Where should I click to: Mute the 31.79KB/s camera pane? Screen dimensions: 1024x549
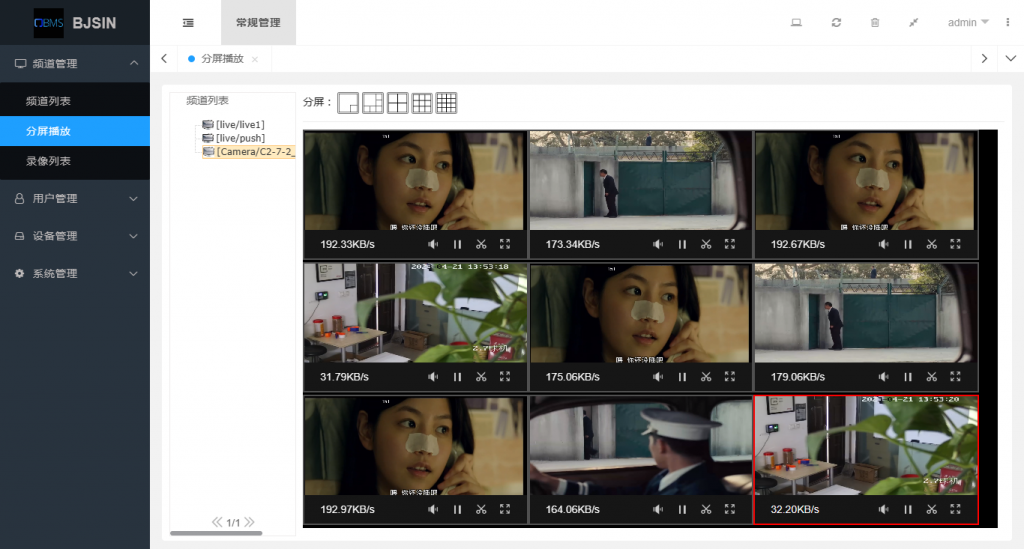click(433, 377)
